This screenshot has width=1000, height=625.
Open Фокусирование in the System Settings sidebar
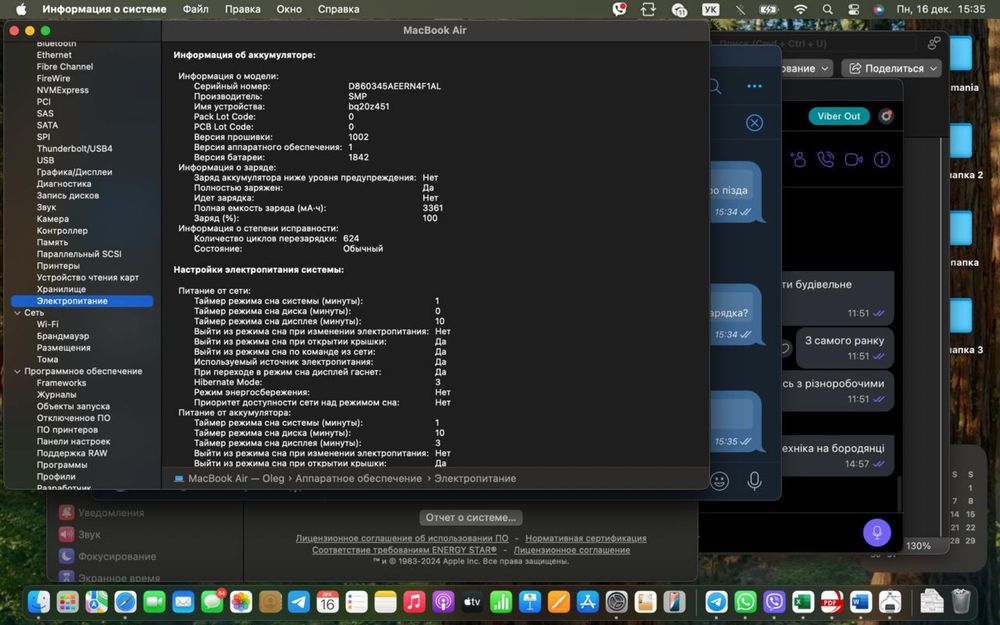coord(117,556)
